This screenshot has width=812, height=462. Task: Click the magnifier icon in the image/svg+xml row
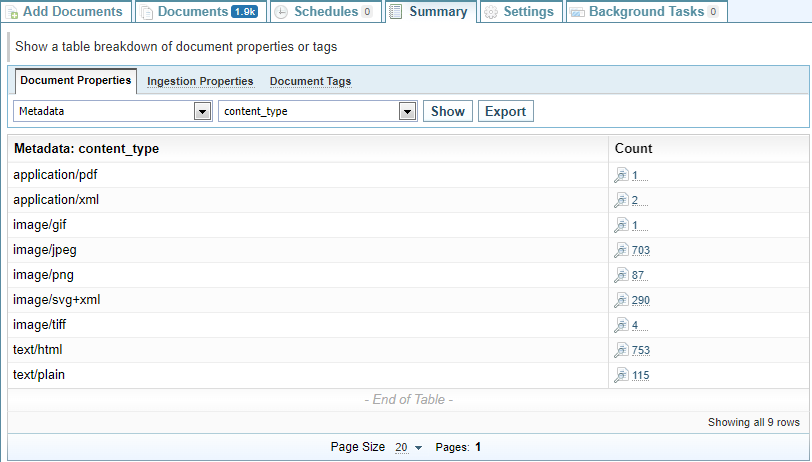coord(621,300)
